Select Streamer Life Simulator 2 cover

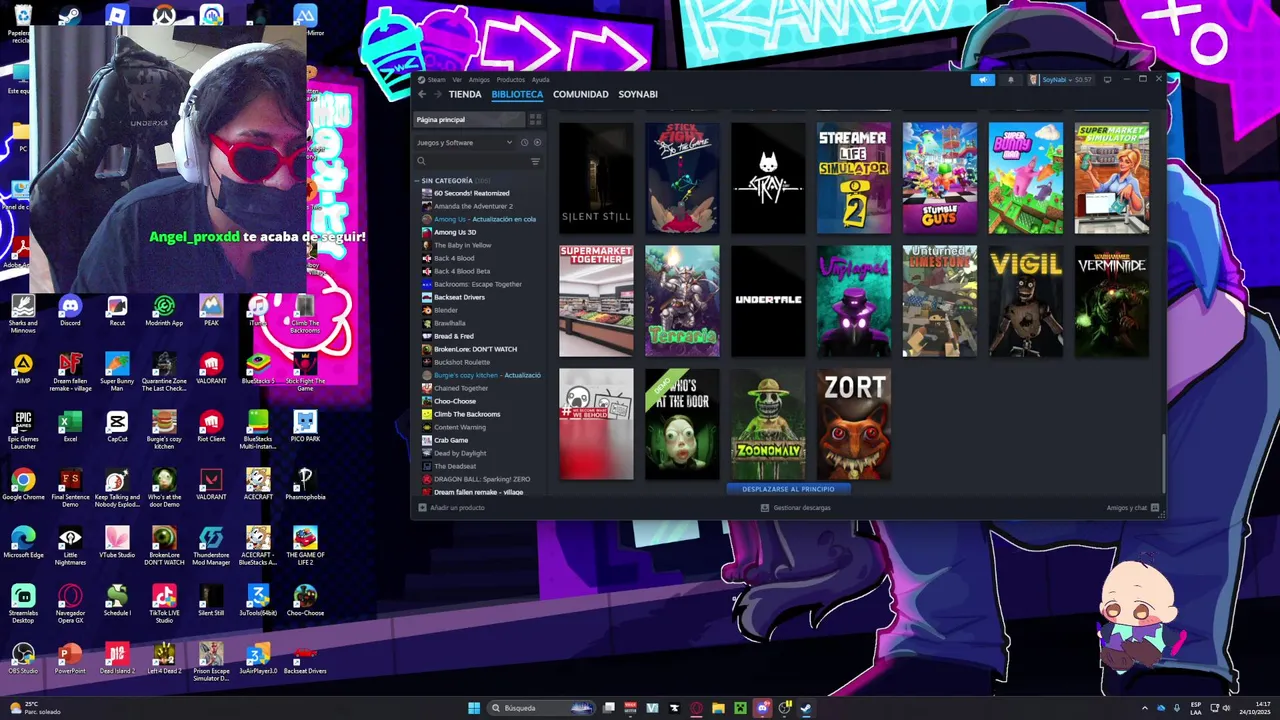[854, 178]
